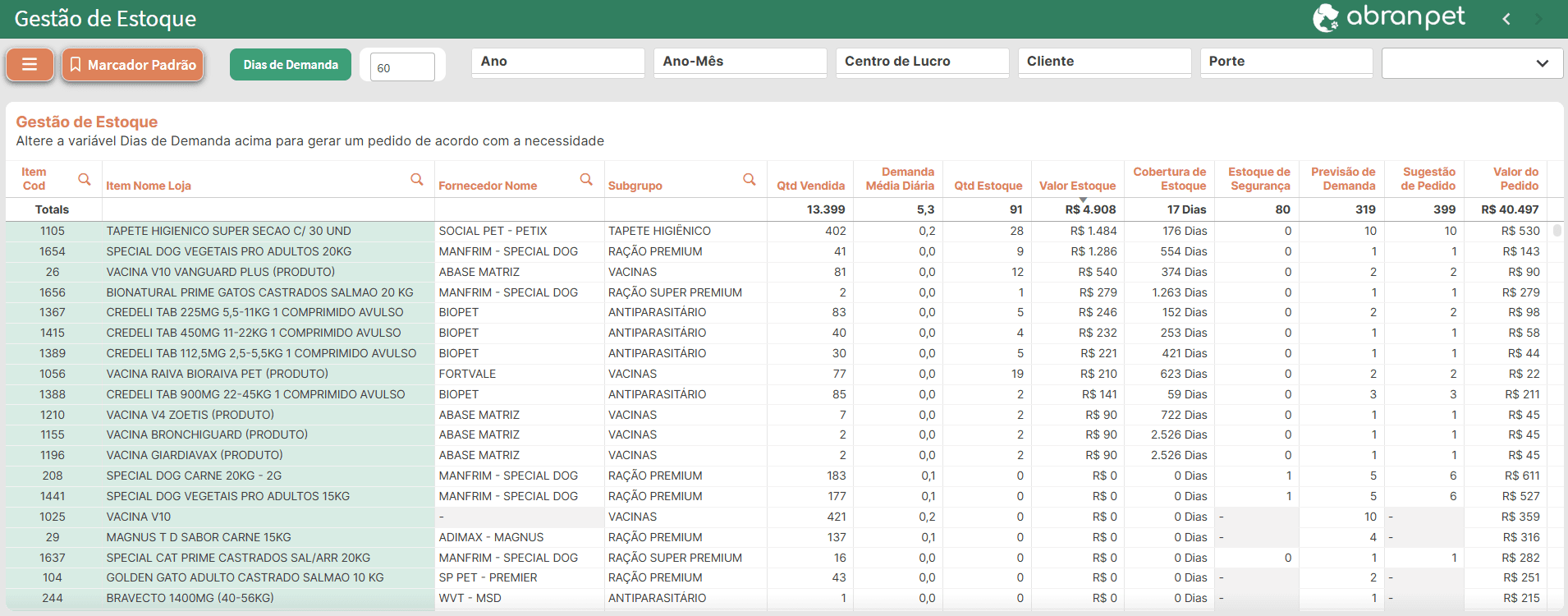Select VACINA V4 ZOETIS (PRODUTO)
The width and height of the screenshot is (1568, 616).
coord(190,415)
